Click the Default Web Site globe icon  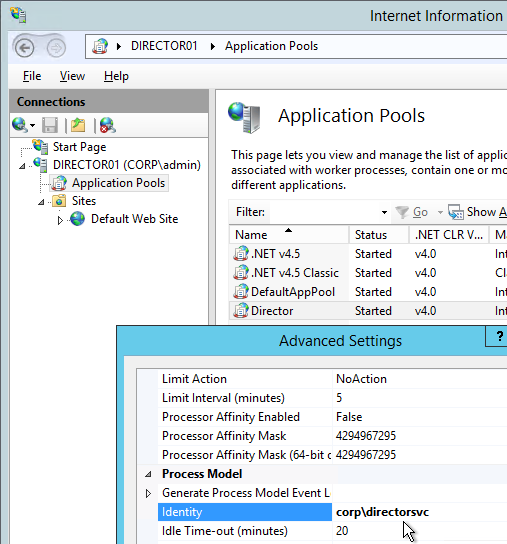78,219
